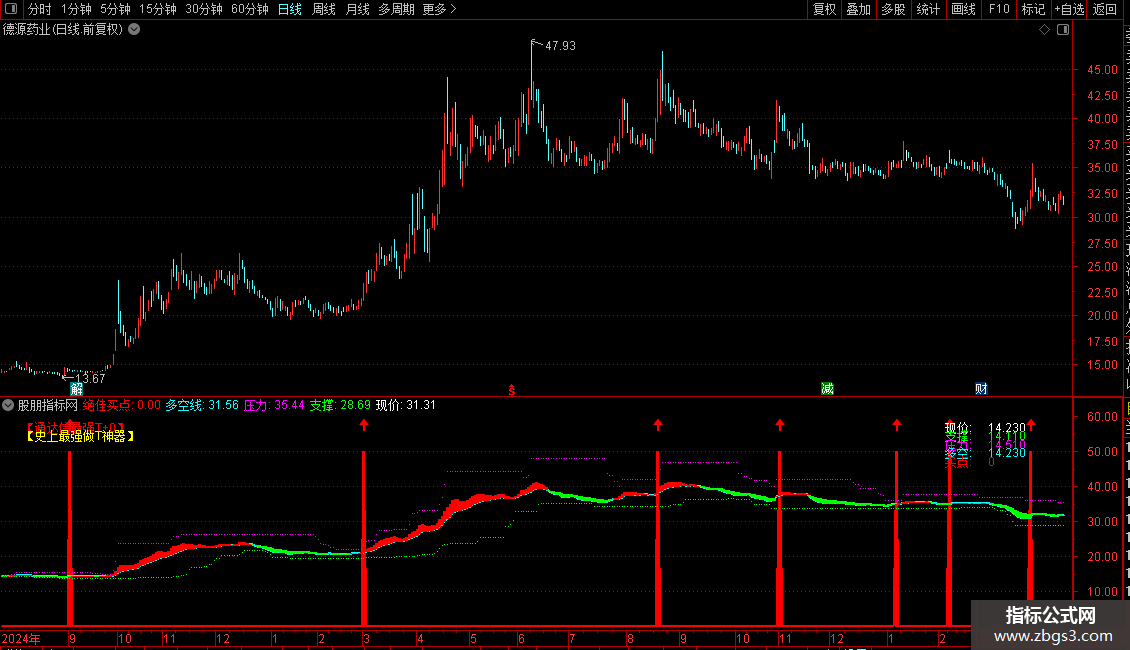Viewport: 1130px width, 650px height.
Task: Toggle the left side panel icon
Action: (11, 9)
